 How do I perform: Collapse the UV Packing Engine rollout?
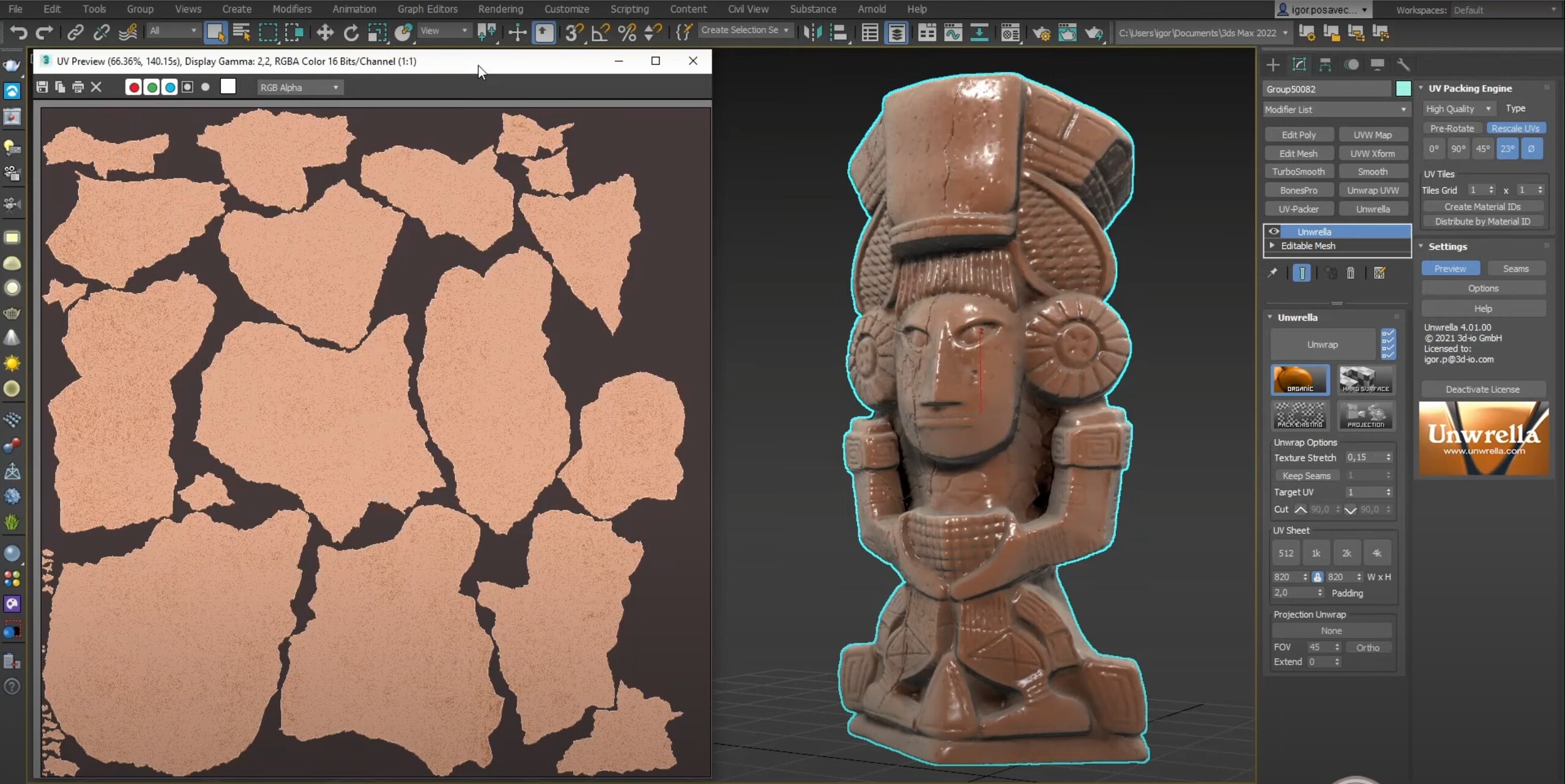(1421, 88)
